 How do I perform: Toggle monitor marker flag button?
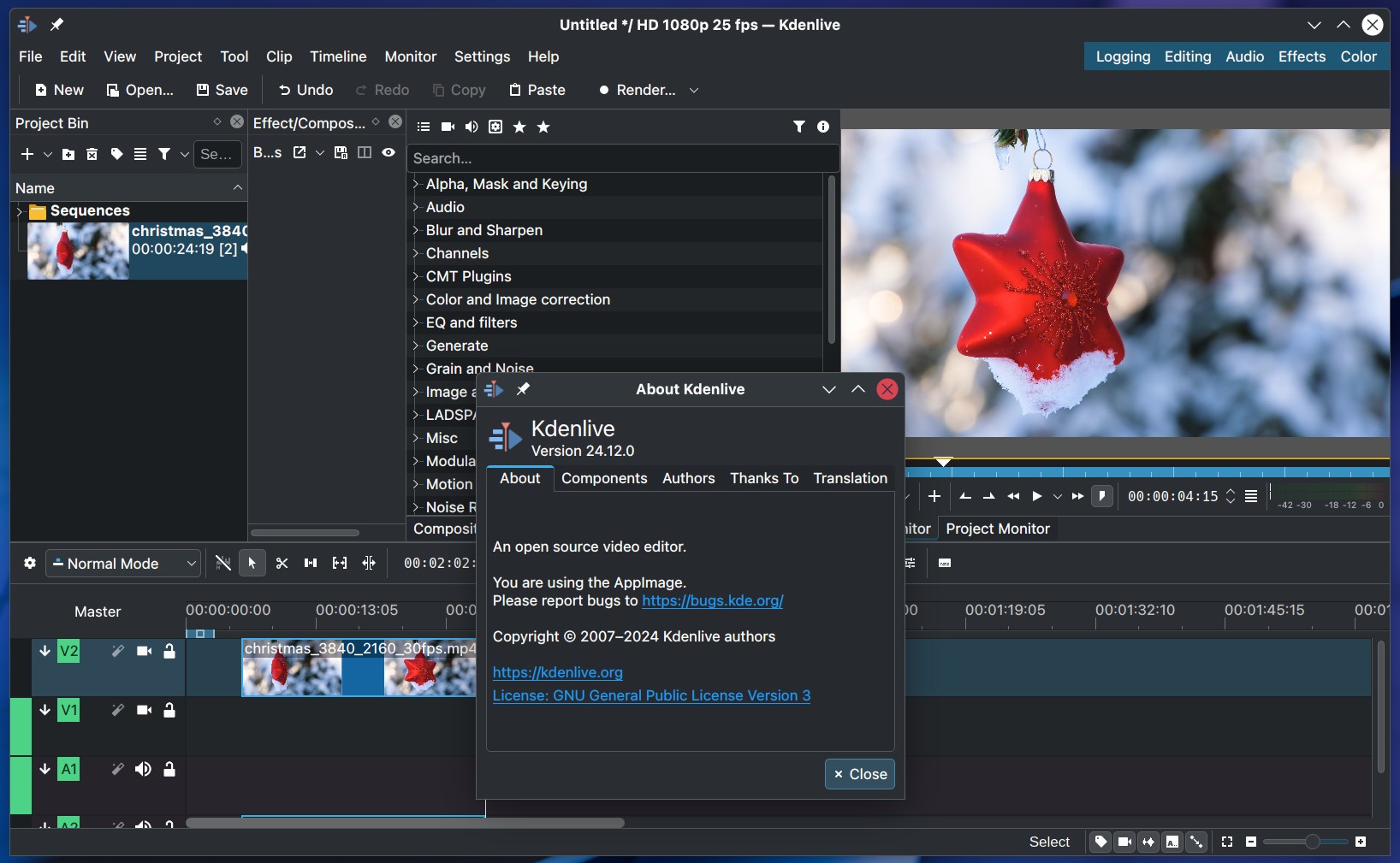tap(1102, 496)
